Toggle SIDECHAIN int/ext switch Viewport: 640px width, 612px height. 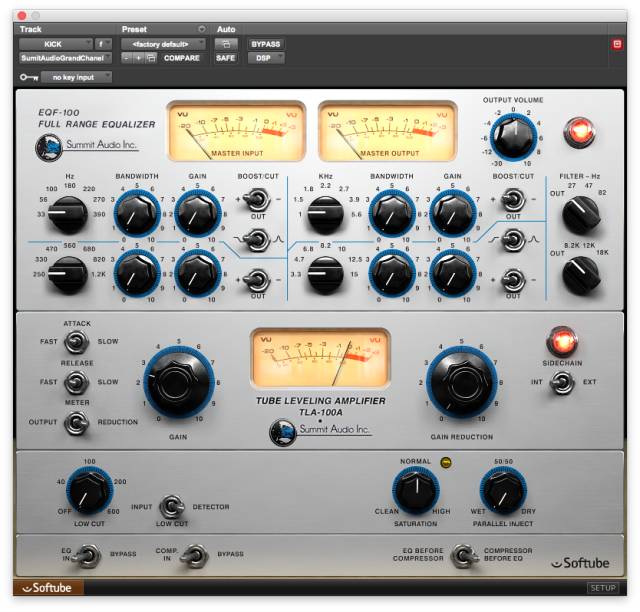[x=562, y=383]
